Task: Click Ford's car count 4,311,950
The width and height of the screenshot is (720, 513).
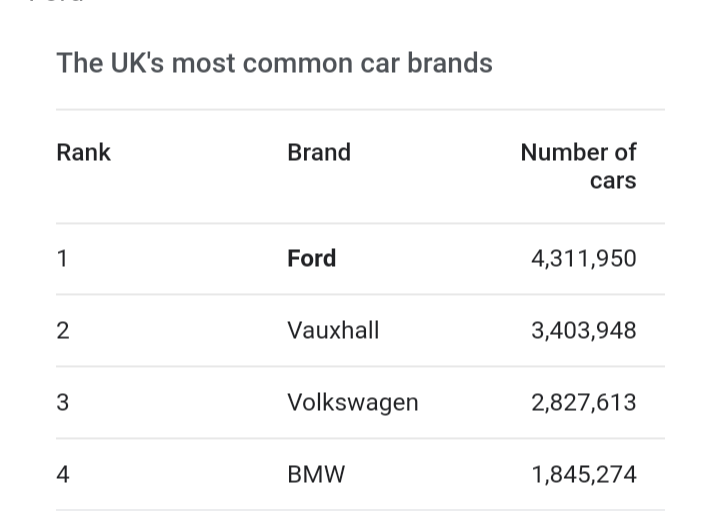Action: 583,258
